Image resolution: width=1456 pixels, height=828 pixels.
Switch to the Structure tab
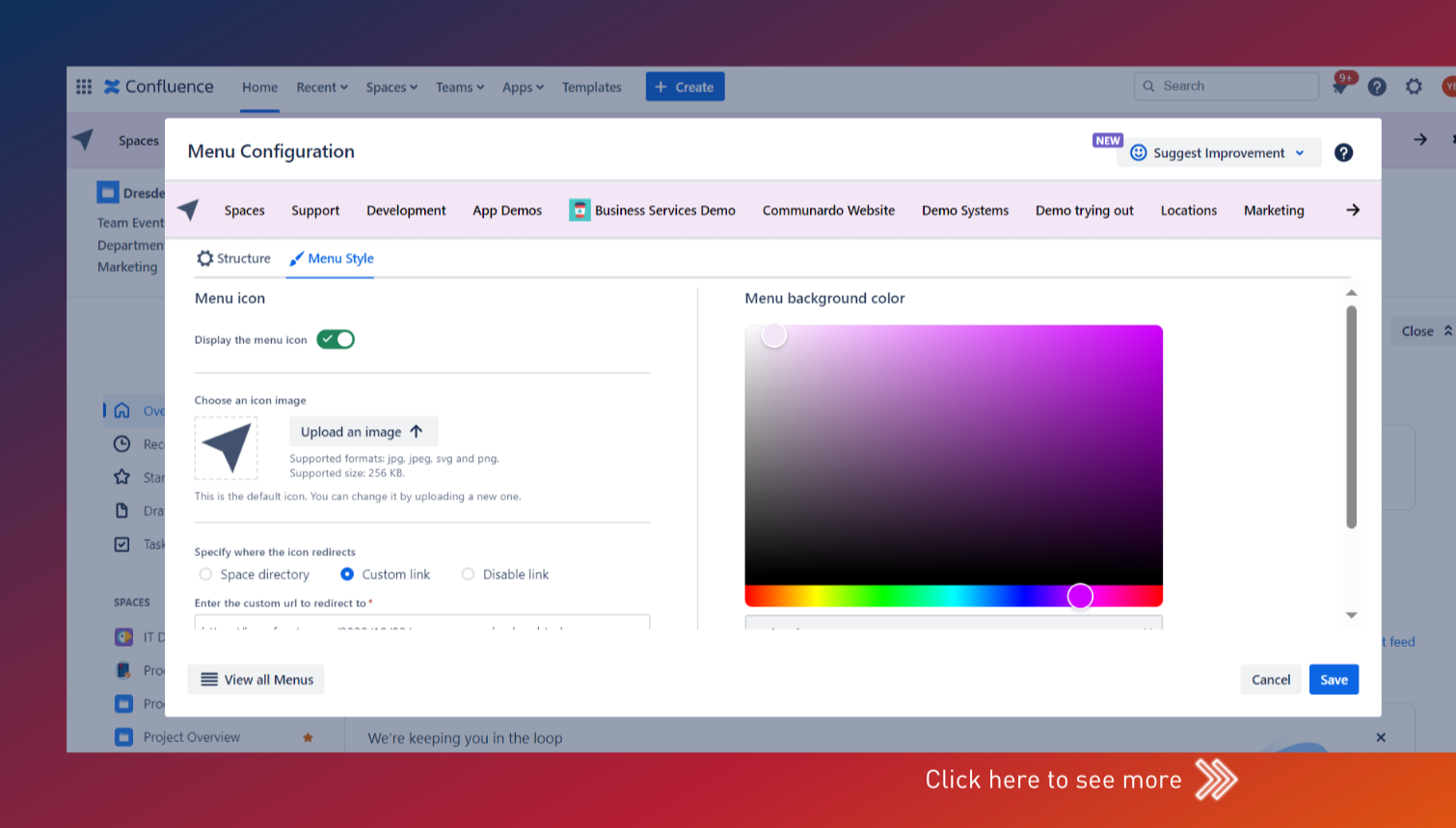(x=233, y=258)
